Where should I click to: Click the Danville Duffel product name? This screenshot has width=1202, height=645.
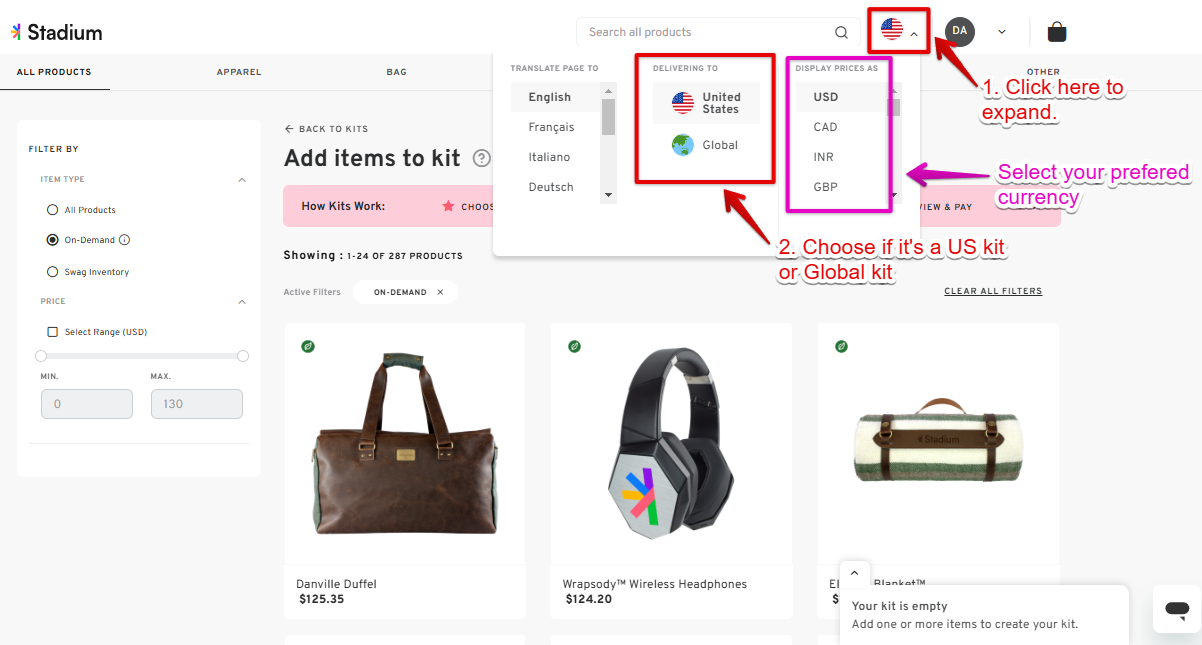coord(336,584)
